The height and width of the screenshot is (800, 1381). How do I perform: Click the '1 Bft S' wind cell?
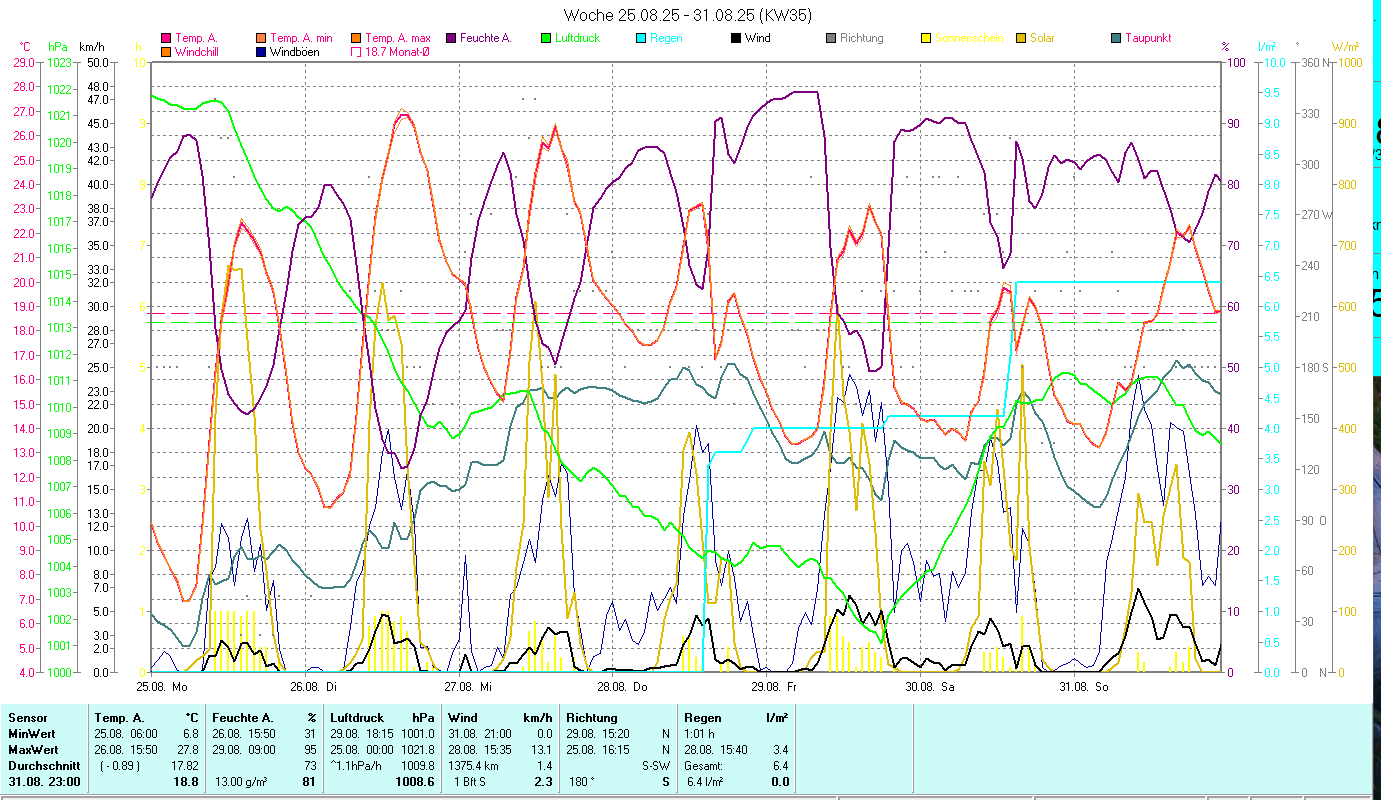470,782
